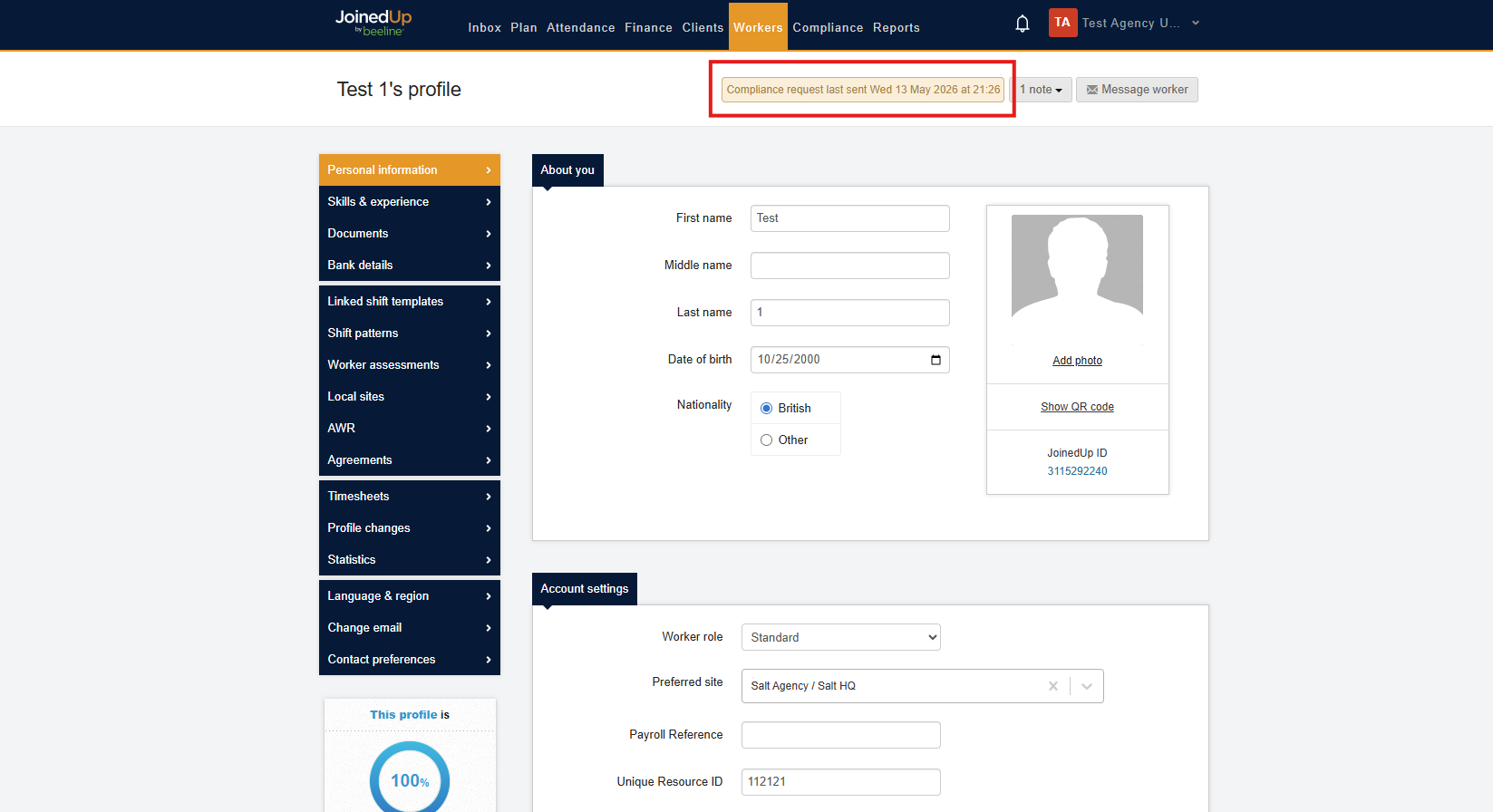Open Local sites section
The height and width of the screenshot is (812, 1493).
tap(410, 397)
